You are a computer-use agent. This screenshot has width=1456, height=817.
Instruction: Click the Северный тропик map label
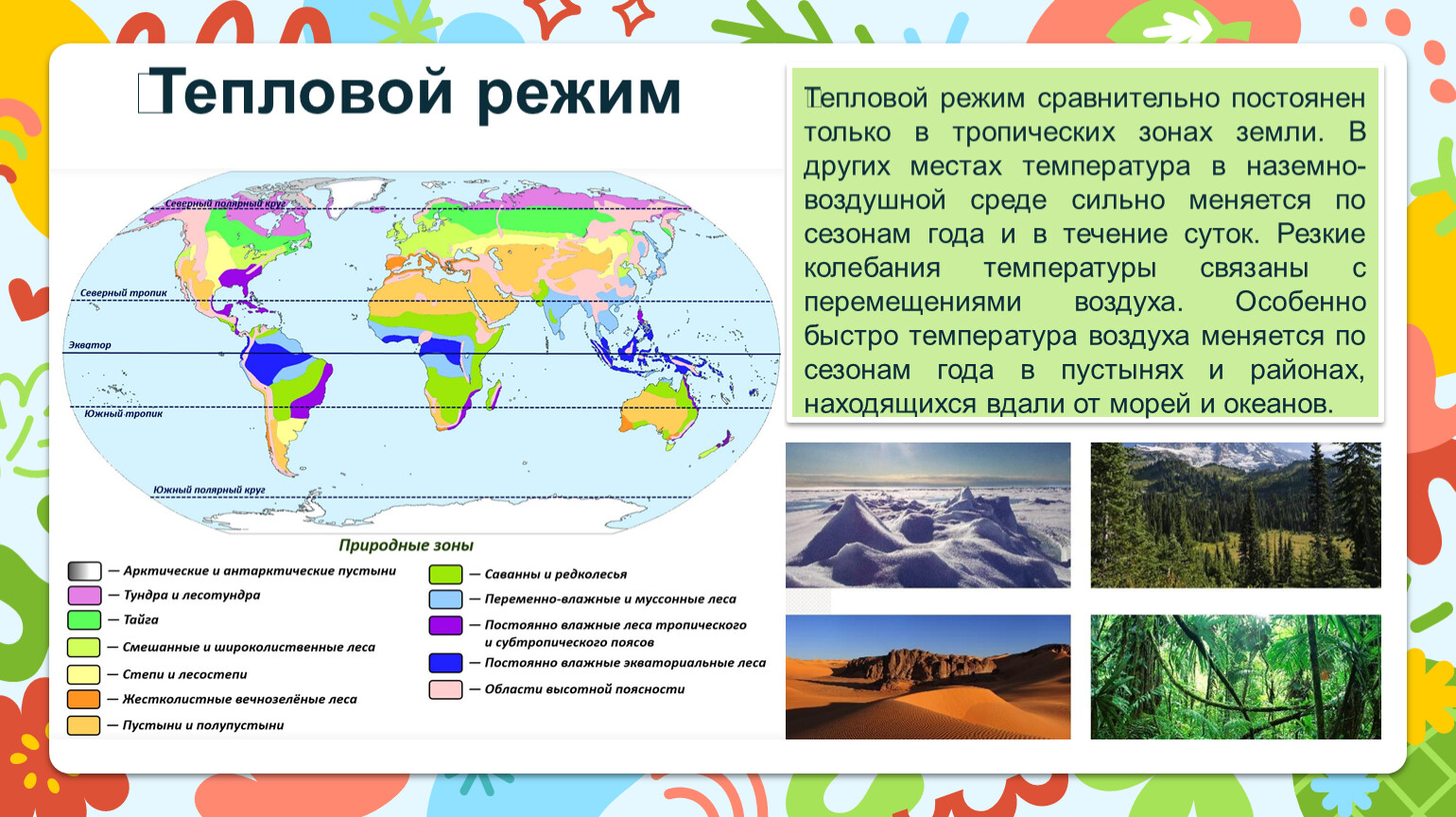(123, 293)
